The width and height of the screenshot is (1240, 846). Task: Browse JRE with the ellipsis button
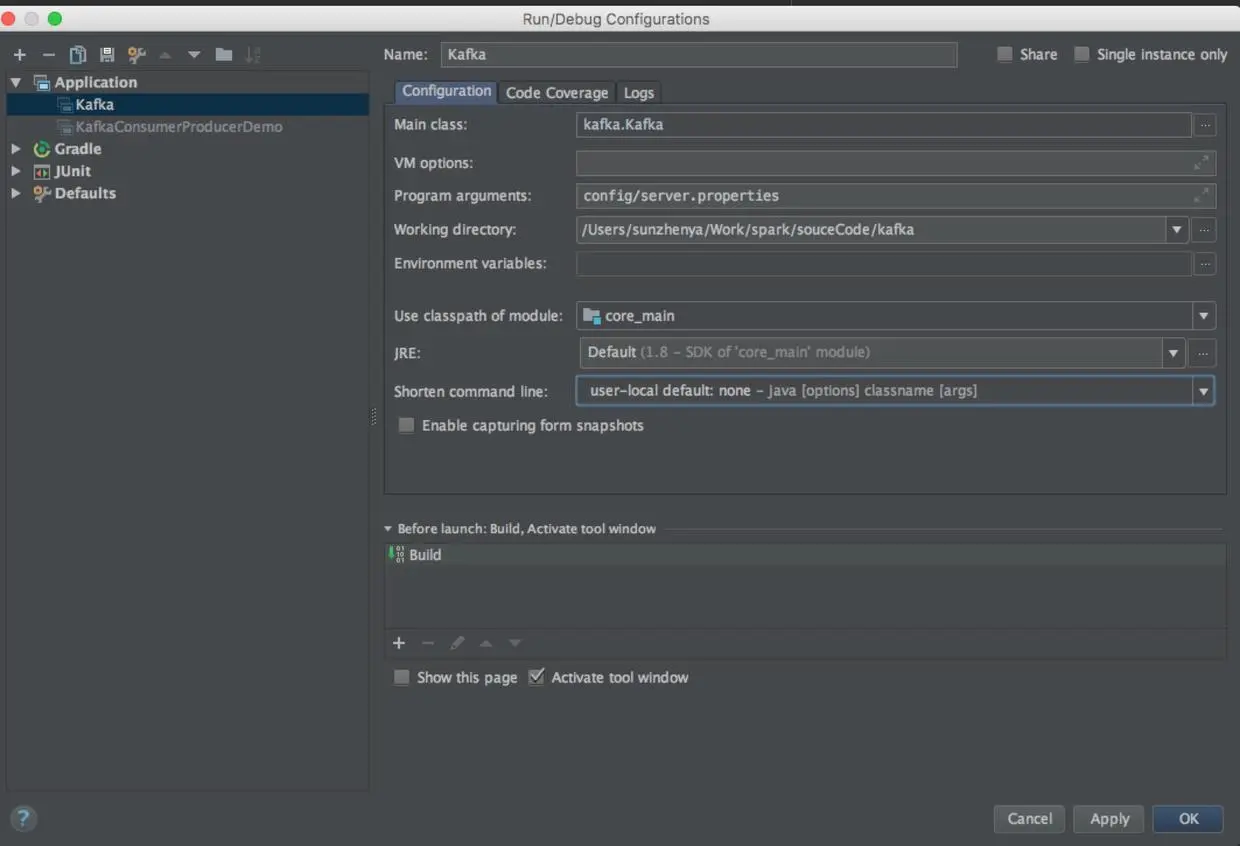[x=1205, y=352]
